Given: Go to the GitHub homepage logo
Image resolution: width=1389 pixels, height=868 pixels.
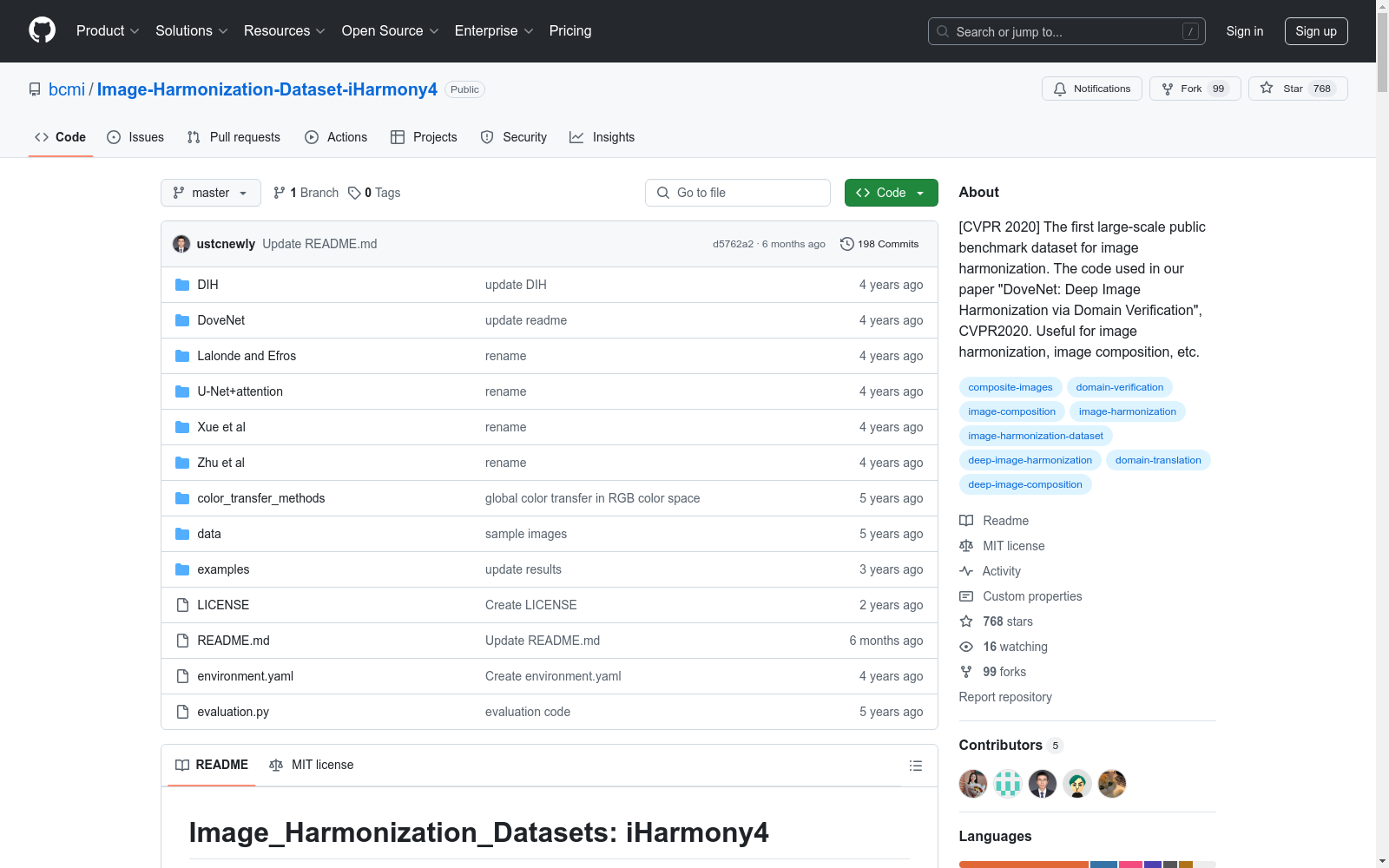Looking at the screenshot, I should point(42,30).
